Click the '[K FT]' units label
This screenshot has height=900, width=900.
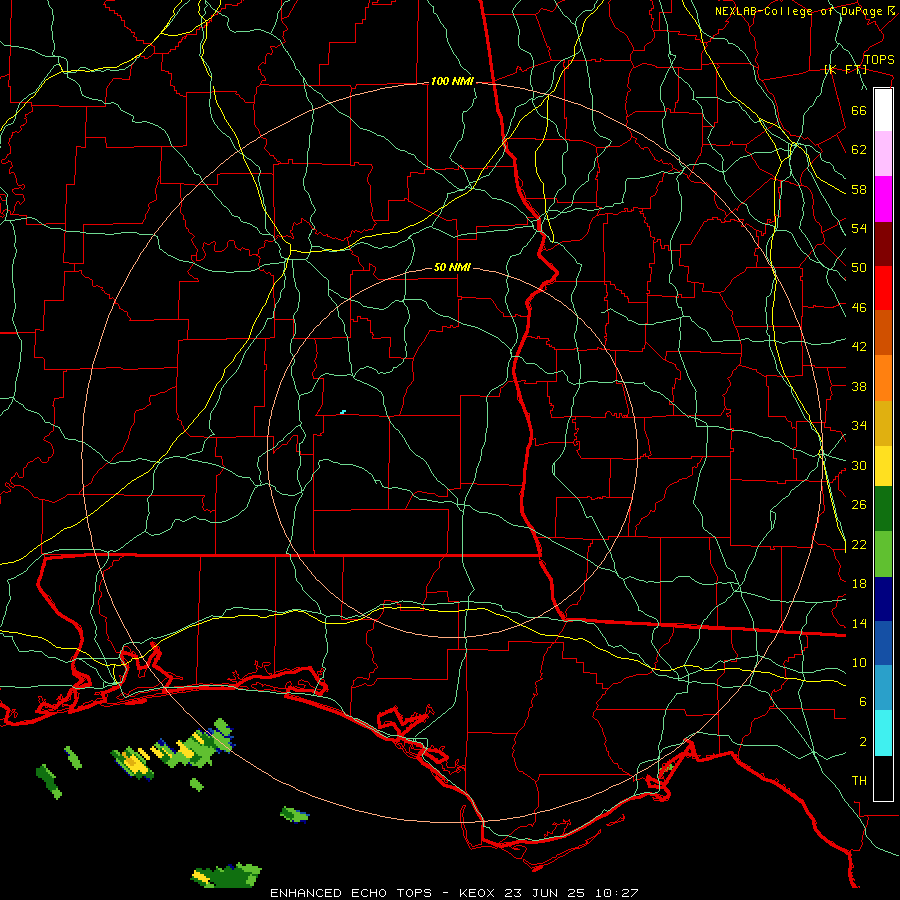(846, 69)
